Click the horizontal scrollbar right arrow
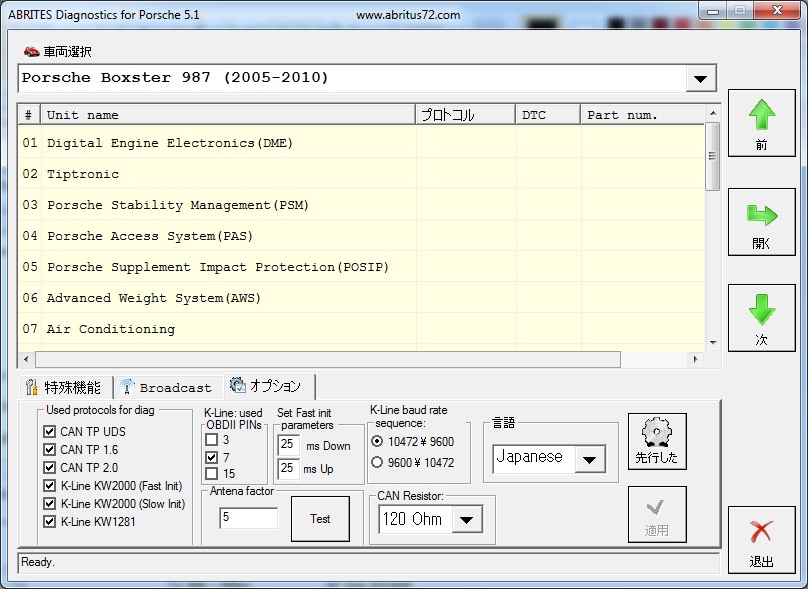The width and height of the screenshot is (808, 589). pyautogui.click(x=696, y=359)
